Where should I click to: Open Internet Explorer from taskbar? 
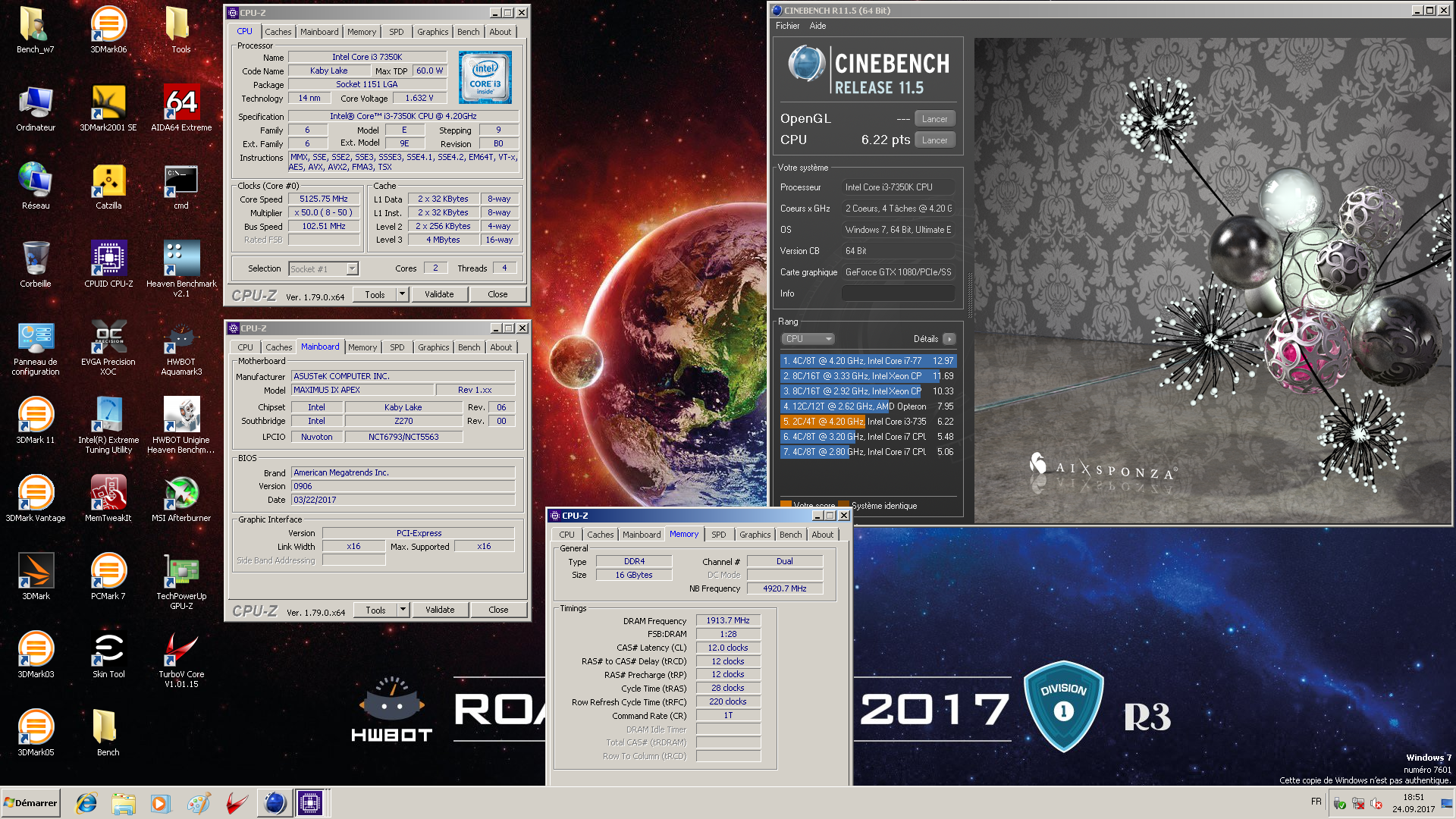(x=86, y=803)
